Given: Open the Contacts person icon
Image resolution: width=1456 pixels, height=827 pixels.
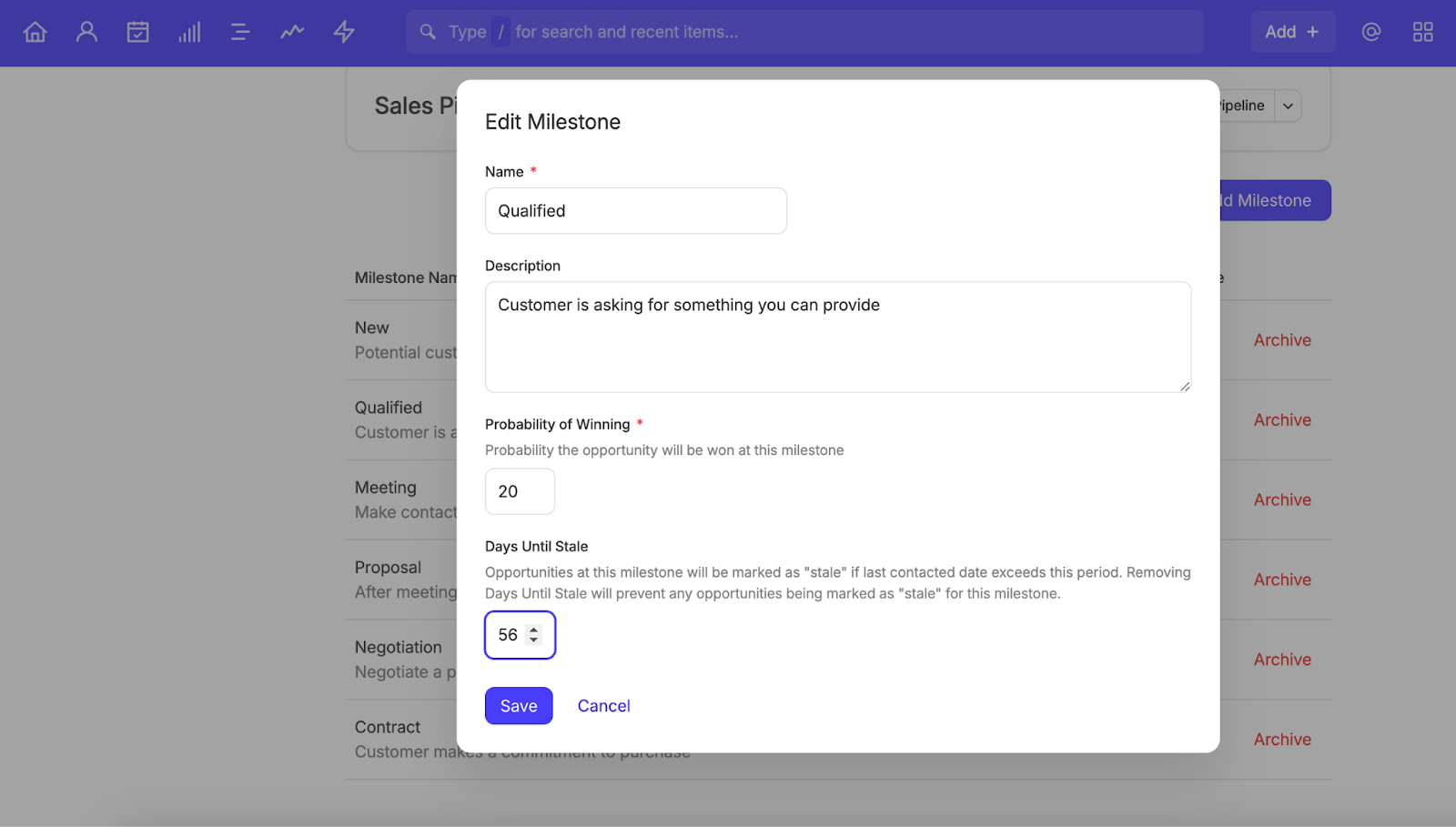Looking at the screenshot, I should (x=86, y=32).
